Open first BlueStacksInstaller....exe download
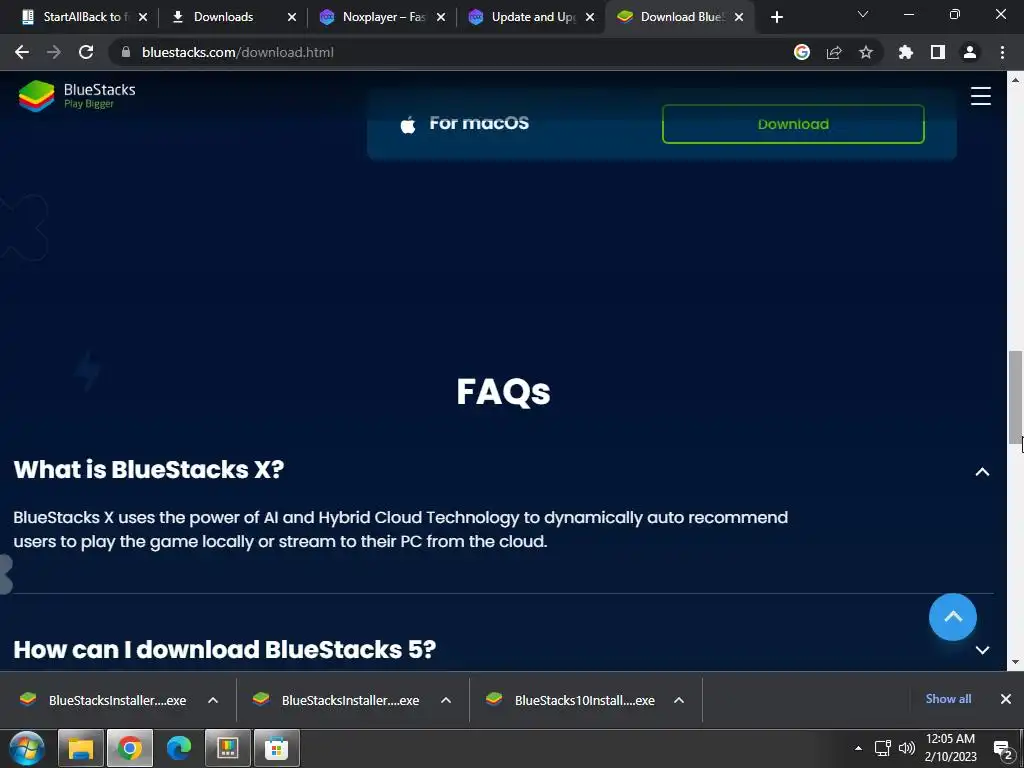 click(x=103, y=700)
